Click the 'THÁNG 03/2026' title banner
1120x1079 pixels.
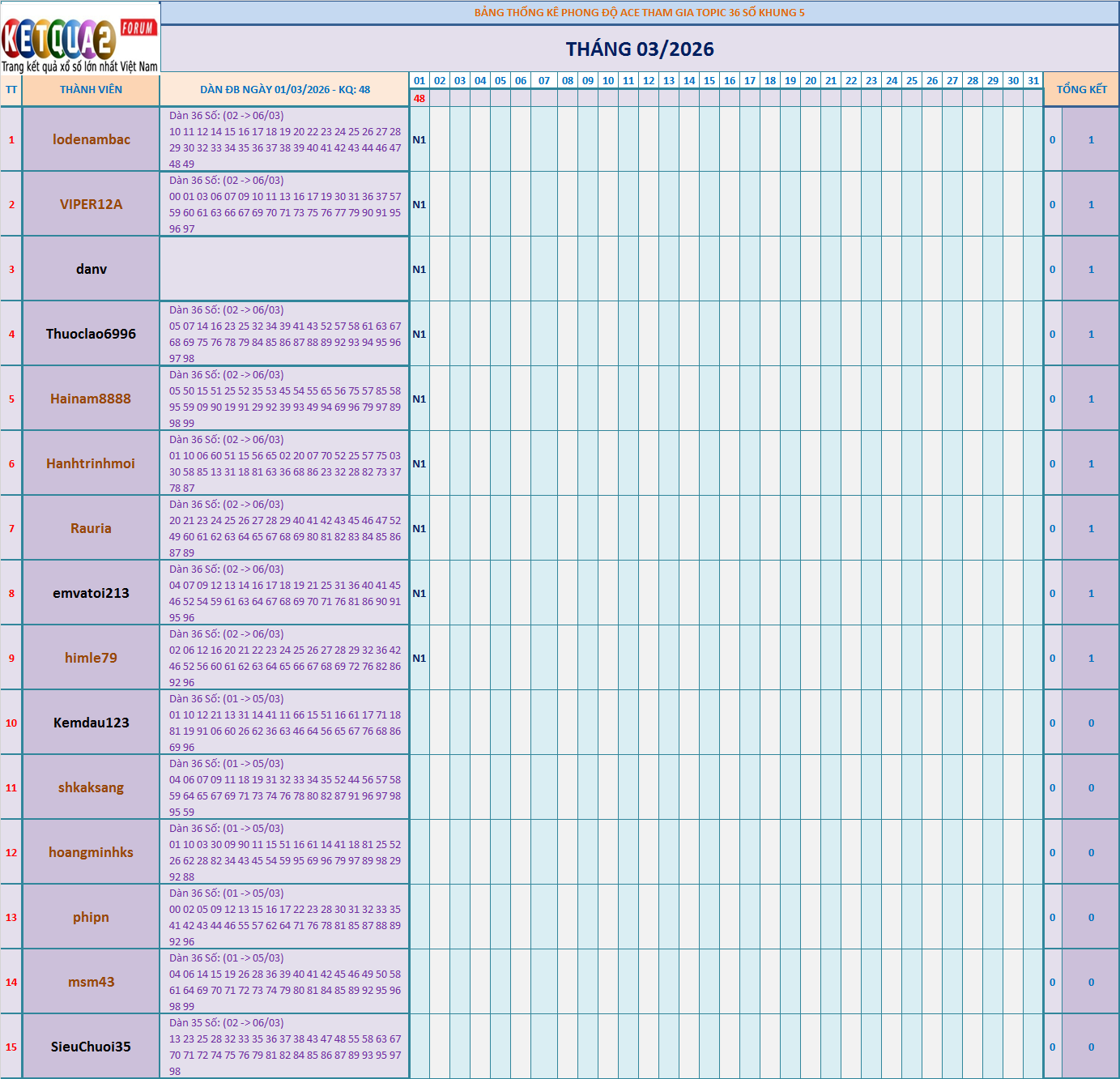tap(640, 49)
